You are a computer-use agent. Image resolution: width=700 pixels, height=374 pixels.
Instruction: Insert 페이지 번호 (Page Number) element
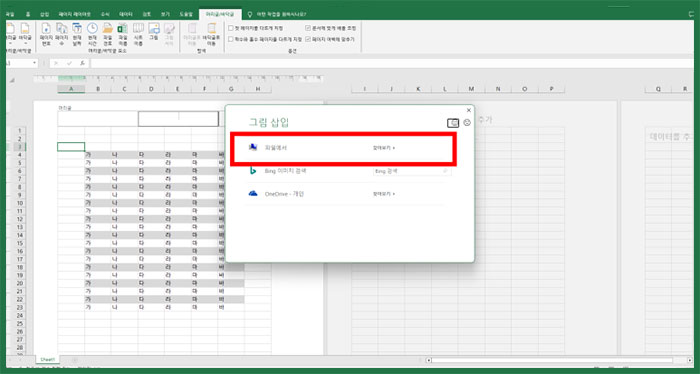tap(46, 34)
